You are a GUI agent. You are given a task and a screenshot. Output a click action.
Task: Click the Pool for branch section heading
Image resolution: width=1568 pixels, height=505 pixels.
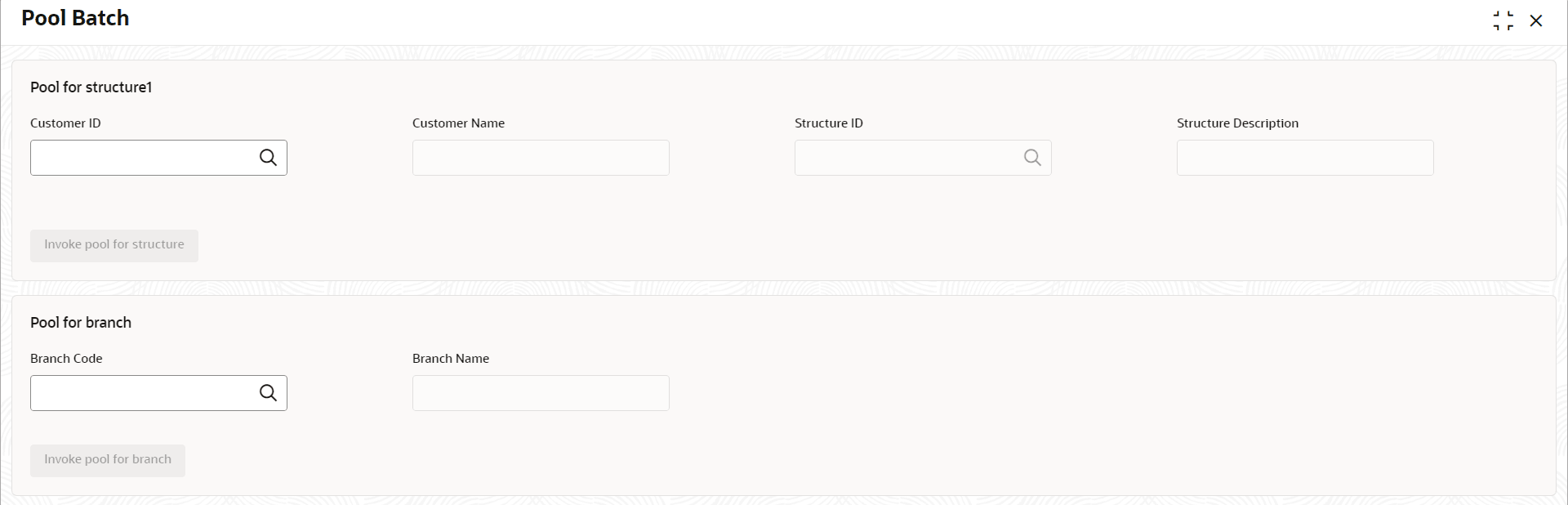click(81, 323)
